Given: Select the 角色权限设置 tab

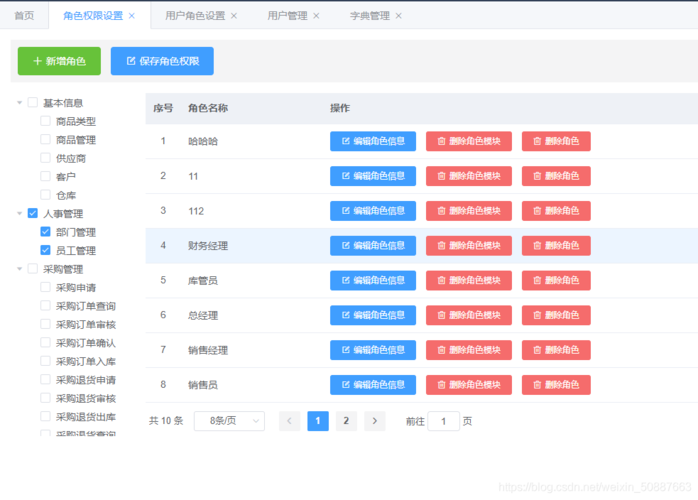Looking at the screenshot, I should (93, 16).
